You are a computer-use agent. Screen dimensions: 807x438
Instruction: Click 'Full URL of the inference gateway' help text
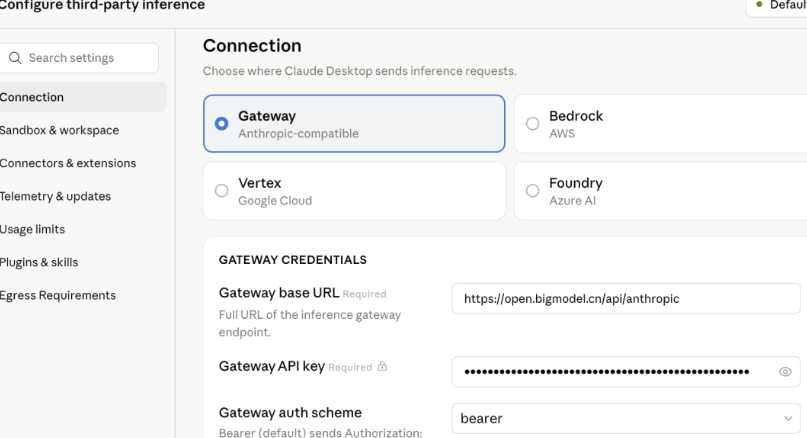pyautogui.click(x=310, y=323)
